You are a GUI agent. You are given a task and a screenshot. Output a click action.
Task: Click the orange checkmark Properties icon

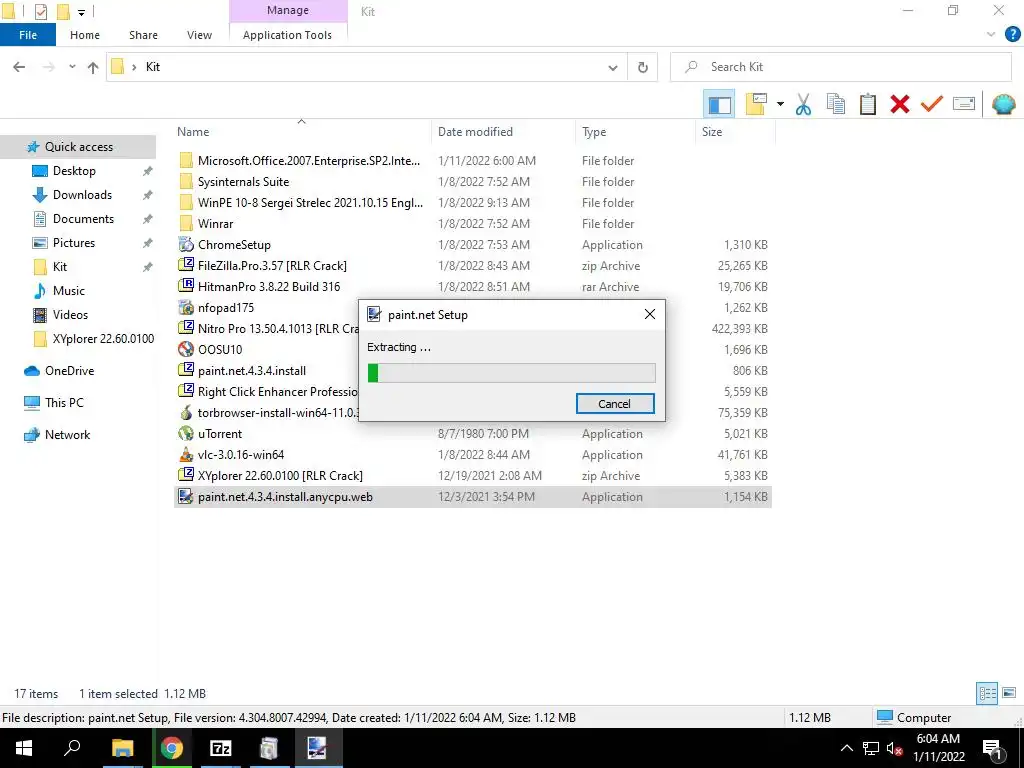click(931, 104)
